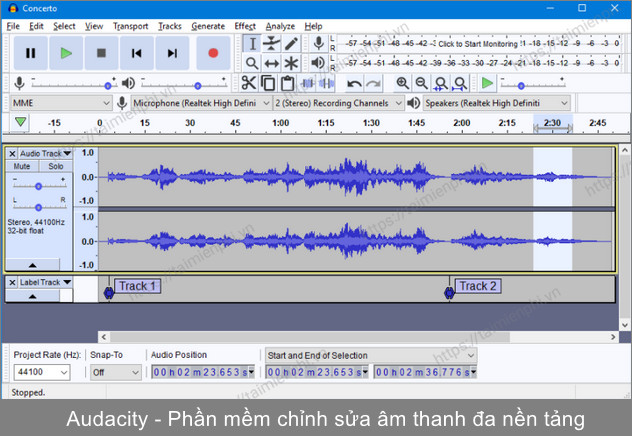Click the playback meter speaker icon
This screenshot has width=632, height=436.
[x=318, y=63]
